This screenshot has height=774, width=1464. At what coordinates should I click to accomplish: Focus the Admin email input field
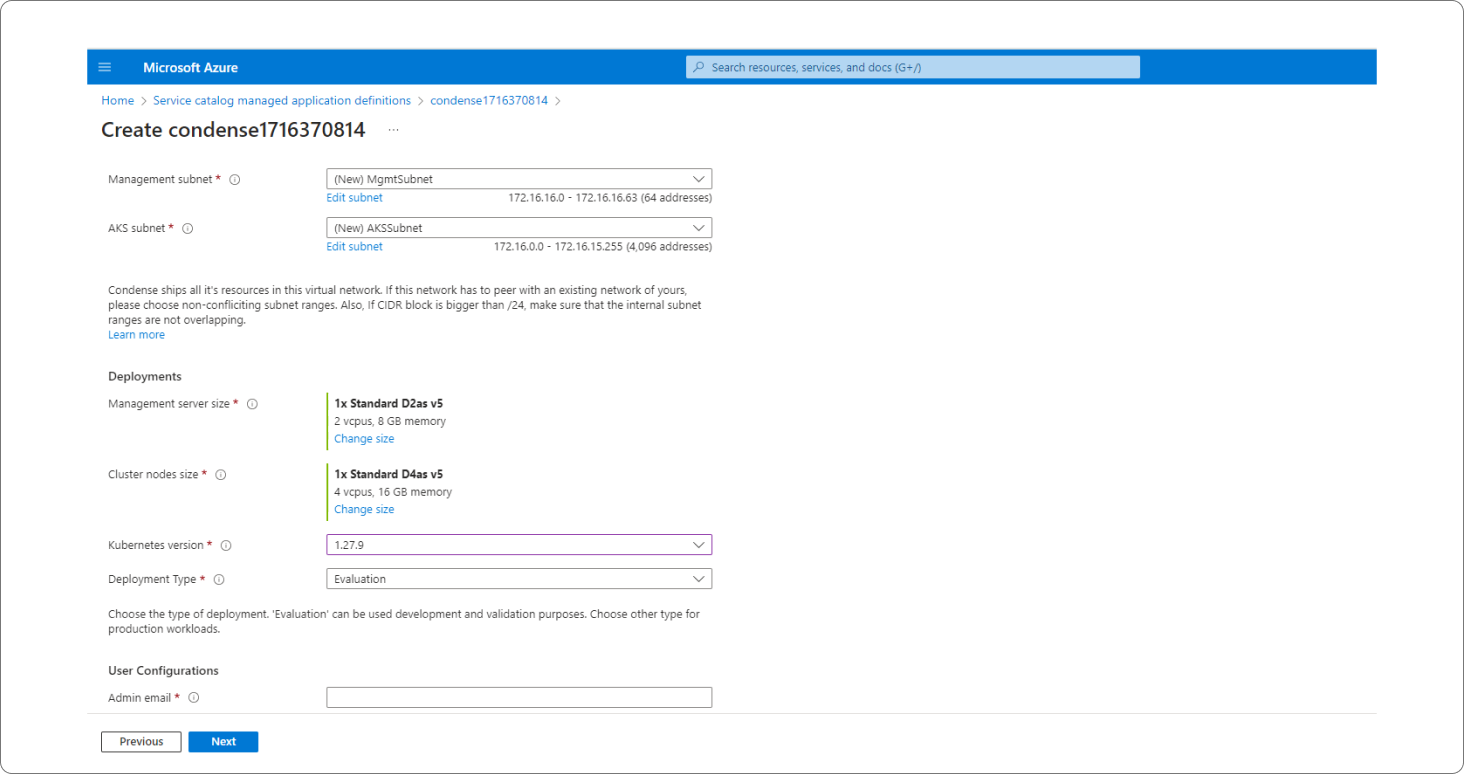tap(518, 698)
